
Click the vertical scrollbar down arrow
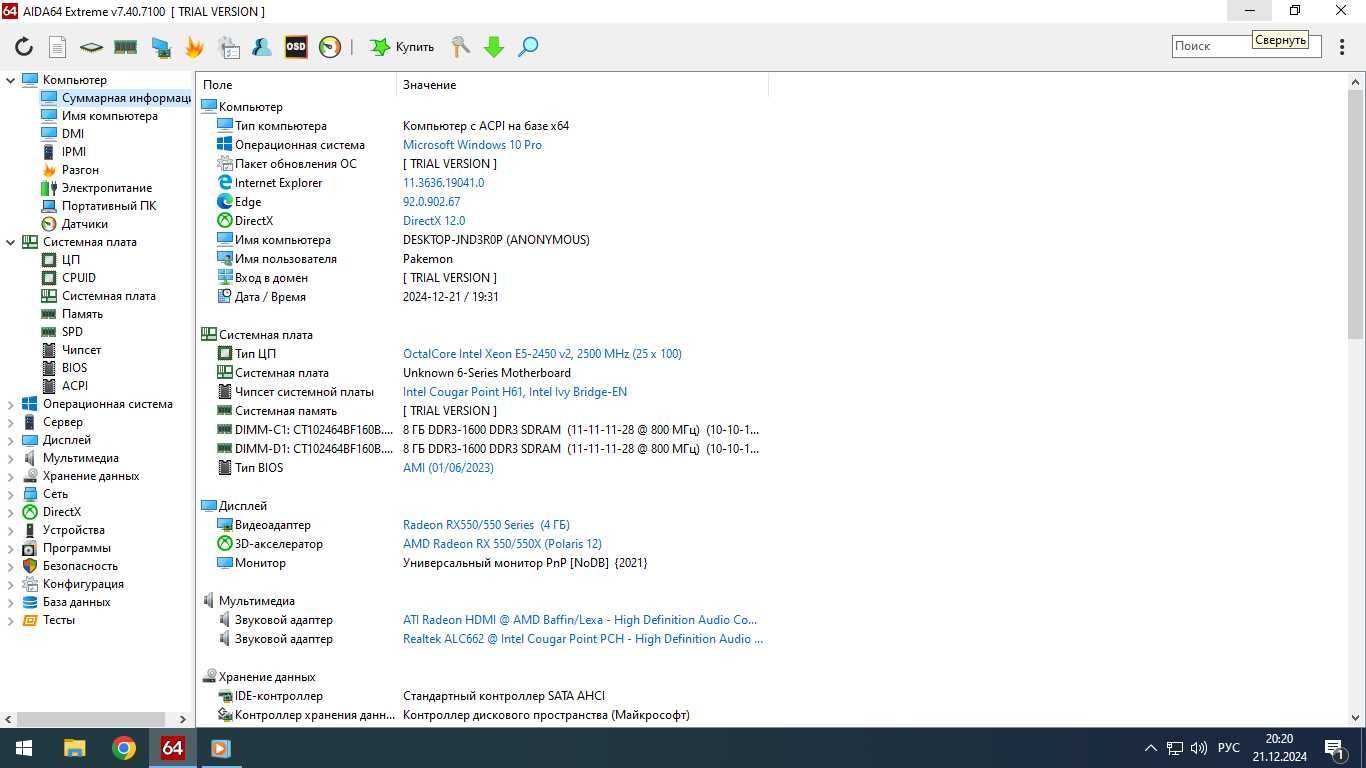pos(1356,717)
